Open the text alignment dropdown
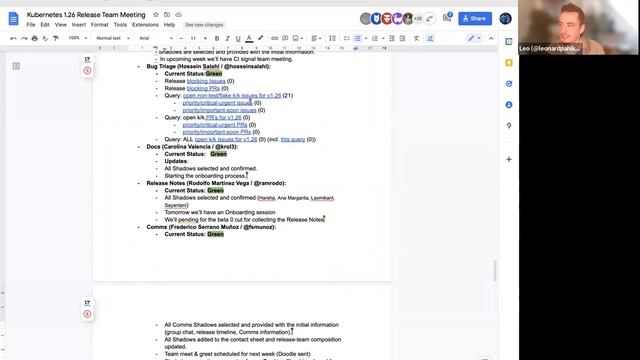640x360 pixels. [x=316, y=38]
